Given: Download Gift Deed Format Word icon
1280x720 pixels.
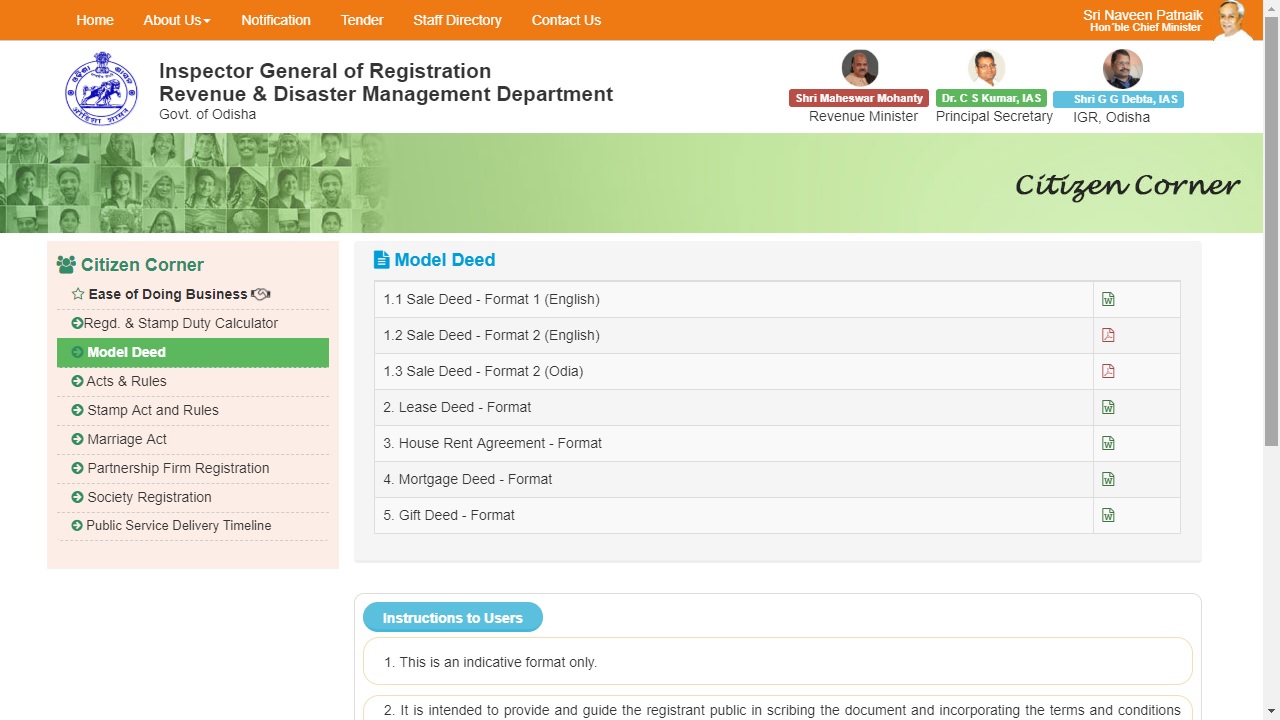Looking at the screenshot, I should point(1108,515).
